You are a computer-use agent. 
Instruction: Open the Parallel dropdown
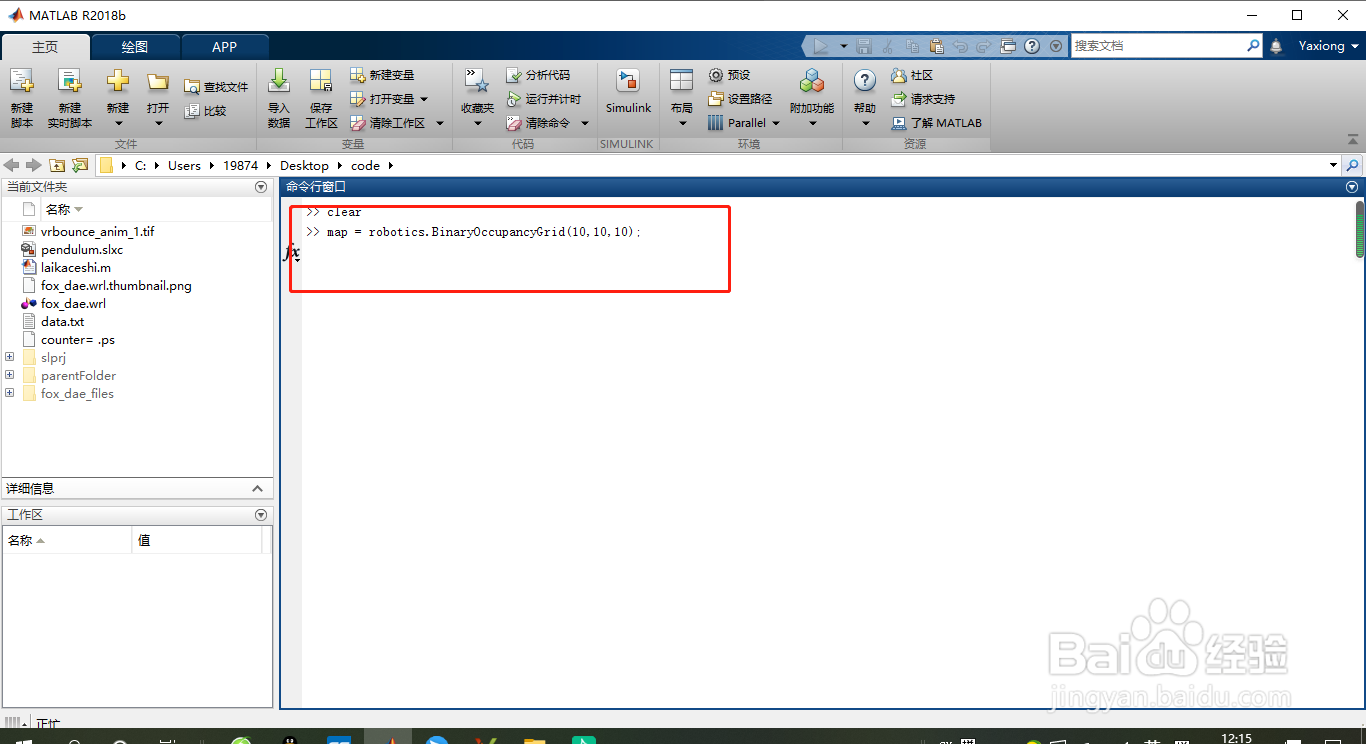pos(776,123)
